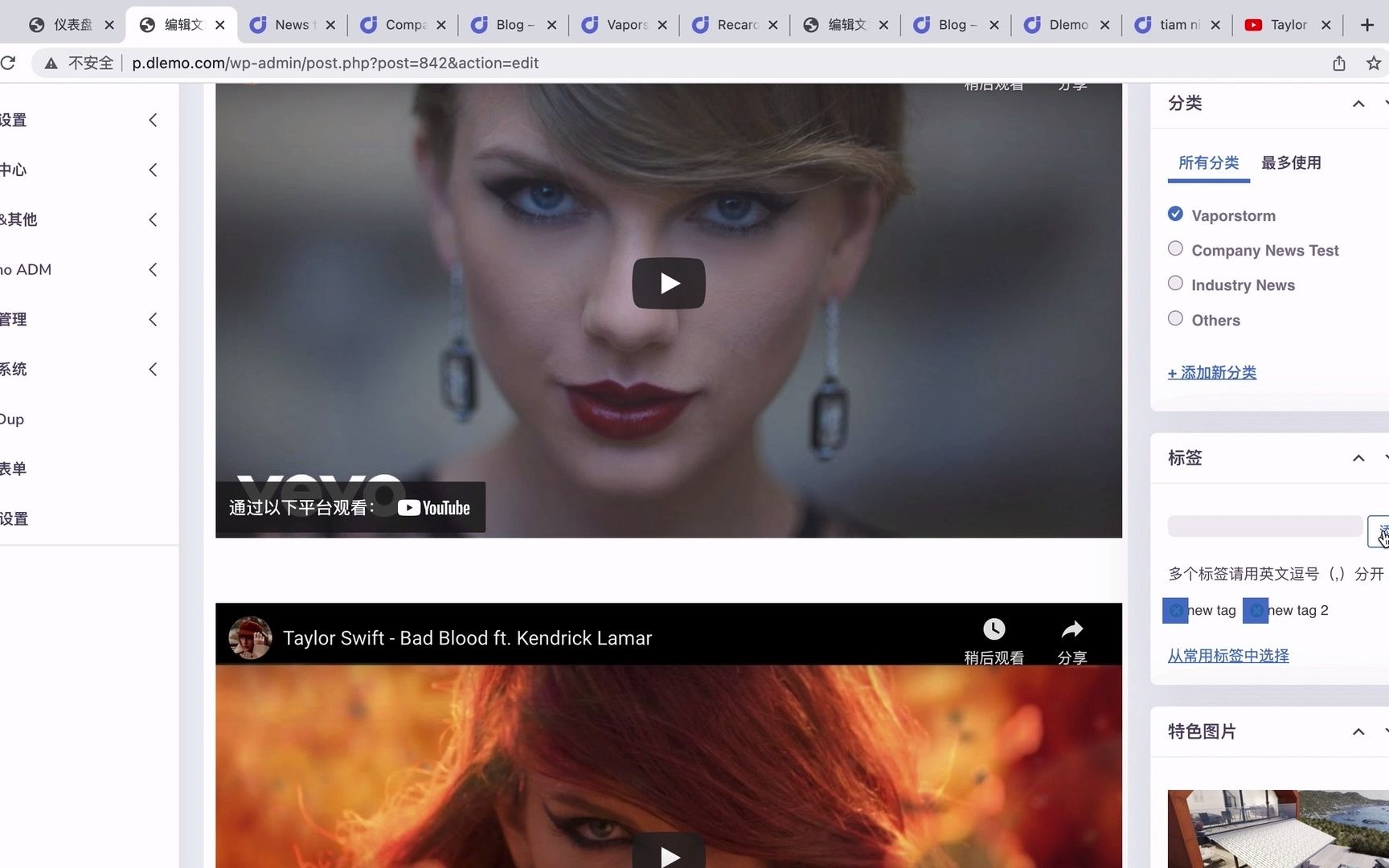Remove the "new tag 2" tag

(x=1256, y=611)
